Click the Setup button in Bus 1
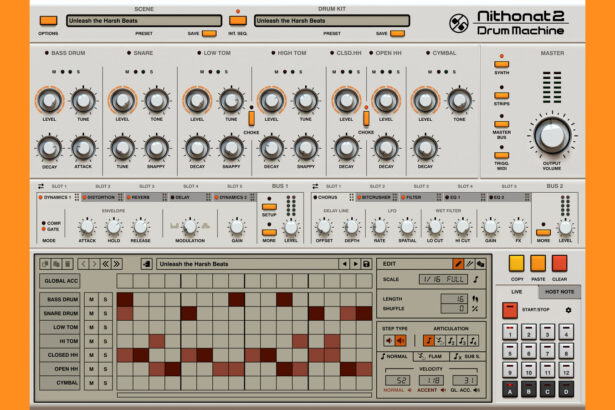 tap(269, 215)
